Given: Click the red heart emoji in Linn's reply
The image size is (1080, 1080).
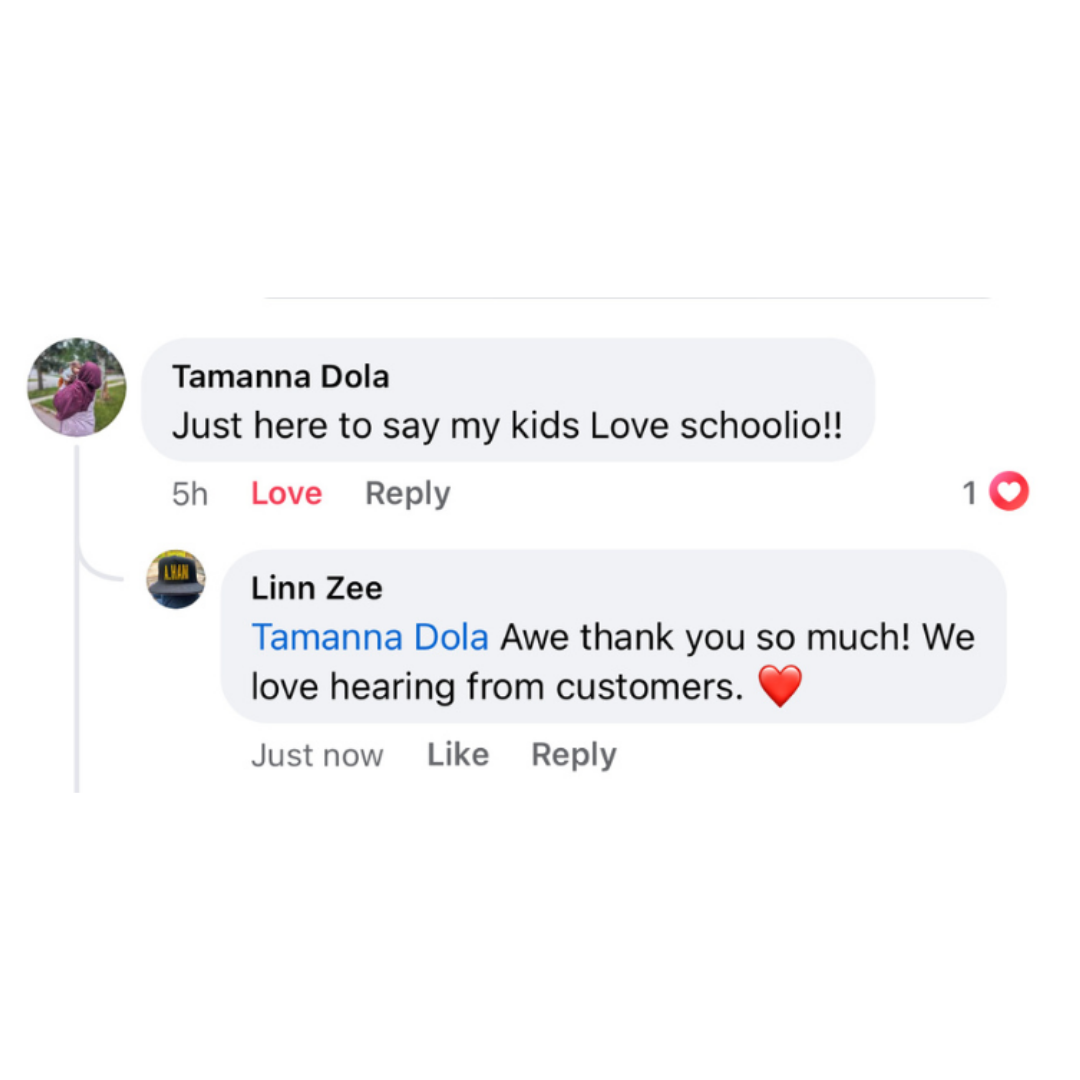Looking at the screenshot, I should pyautogui.click(x=780, y=687).
